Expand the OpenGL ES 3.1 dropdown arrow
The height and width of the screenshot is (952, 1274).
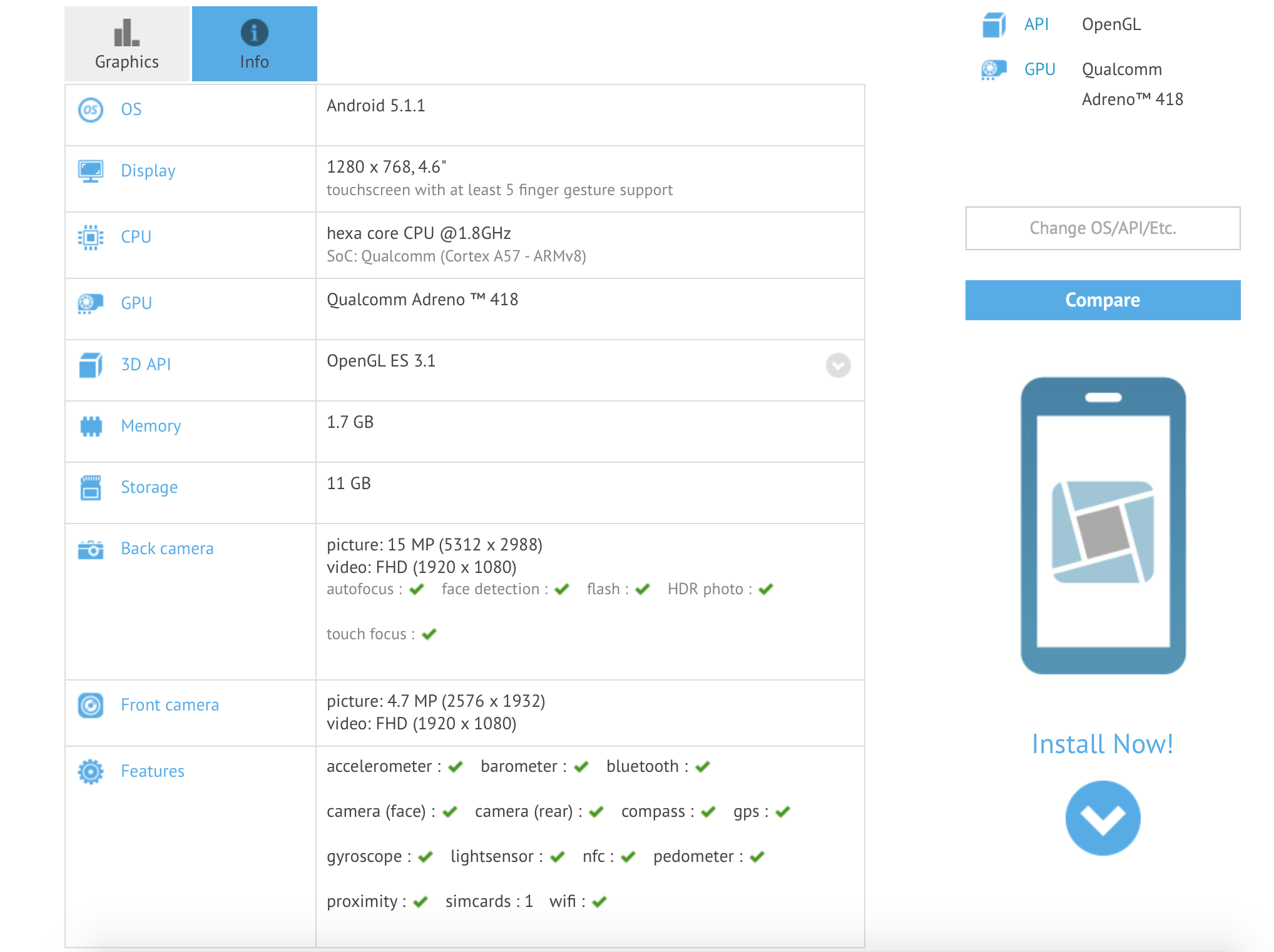[838, 365]
